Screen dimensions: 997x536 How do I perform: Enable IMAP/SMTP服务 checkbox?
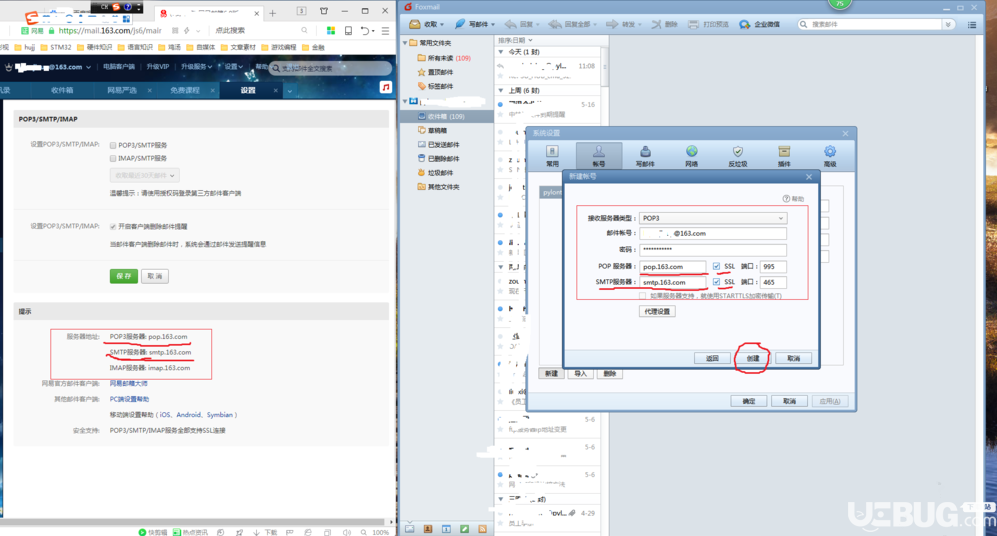click(x=113, y=158)
